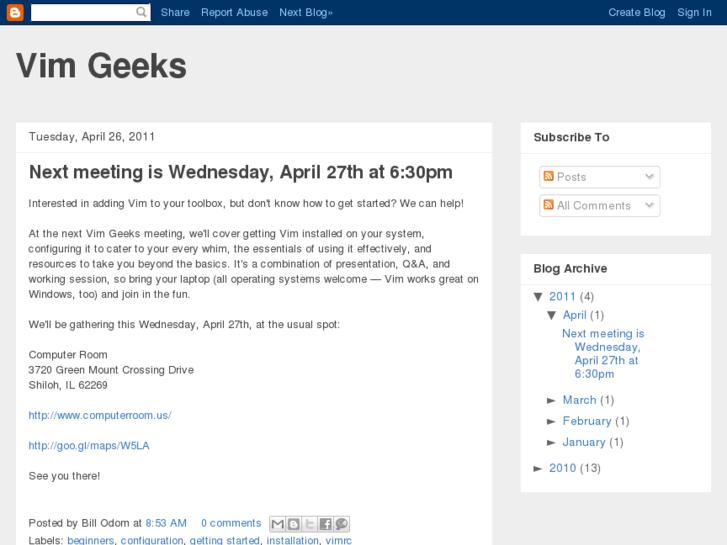Click the Blogger logo icon
This screenshot has height=545, width=727.
(x=15, y=12)
